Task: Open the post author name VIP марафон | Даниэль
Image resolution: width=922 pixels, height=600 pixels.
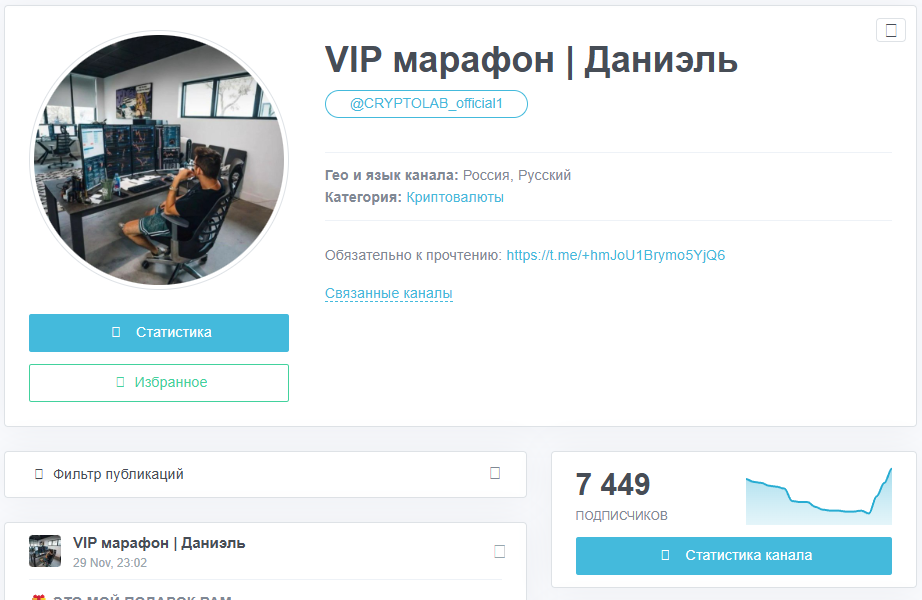Action: coord(159,543)
